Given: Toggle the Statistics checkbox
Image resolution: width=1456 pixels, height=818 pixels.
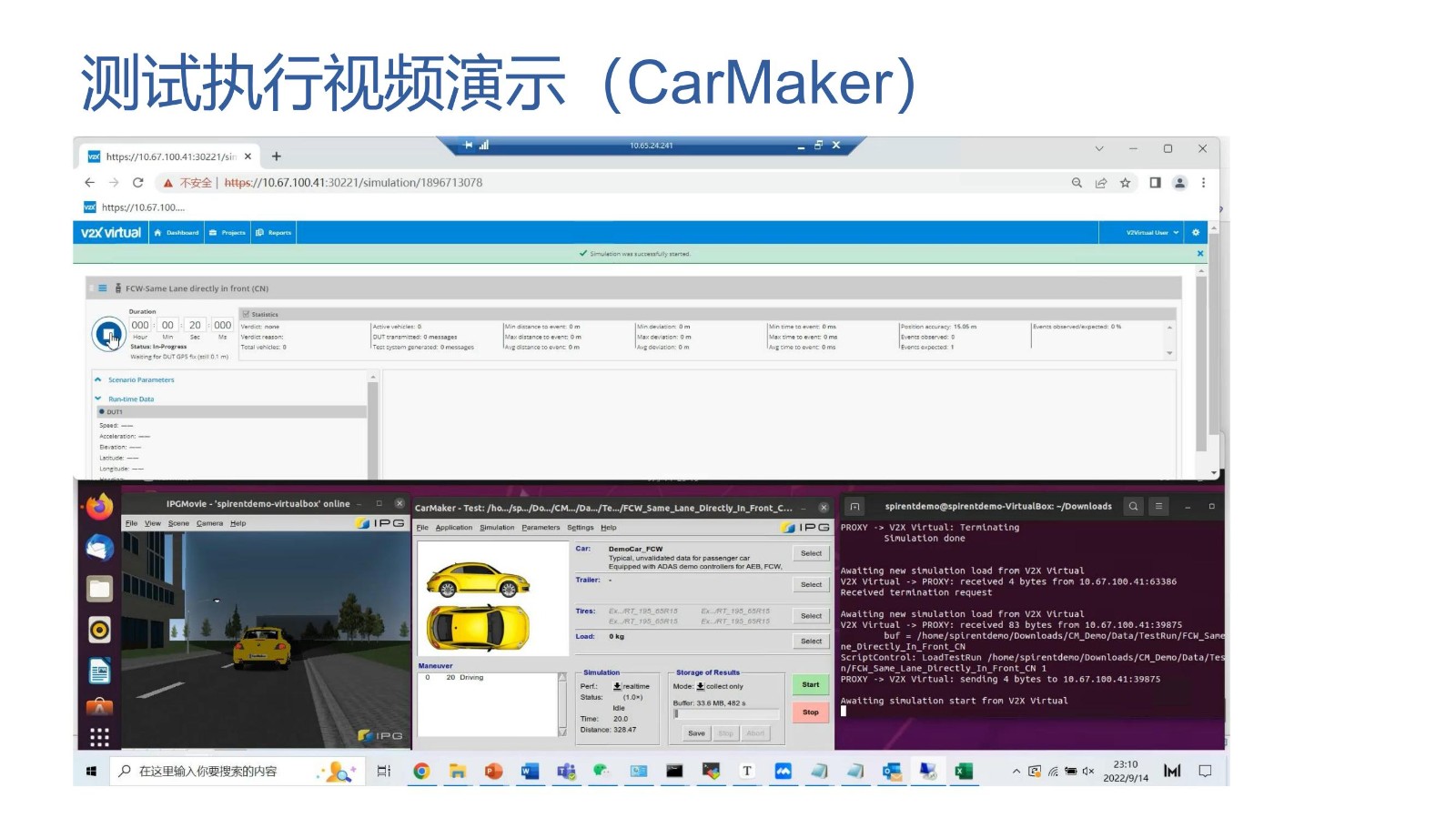Looking at the screenshot, I should coord(246,314).
